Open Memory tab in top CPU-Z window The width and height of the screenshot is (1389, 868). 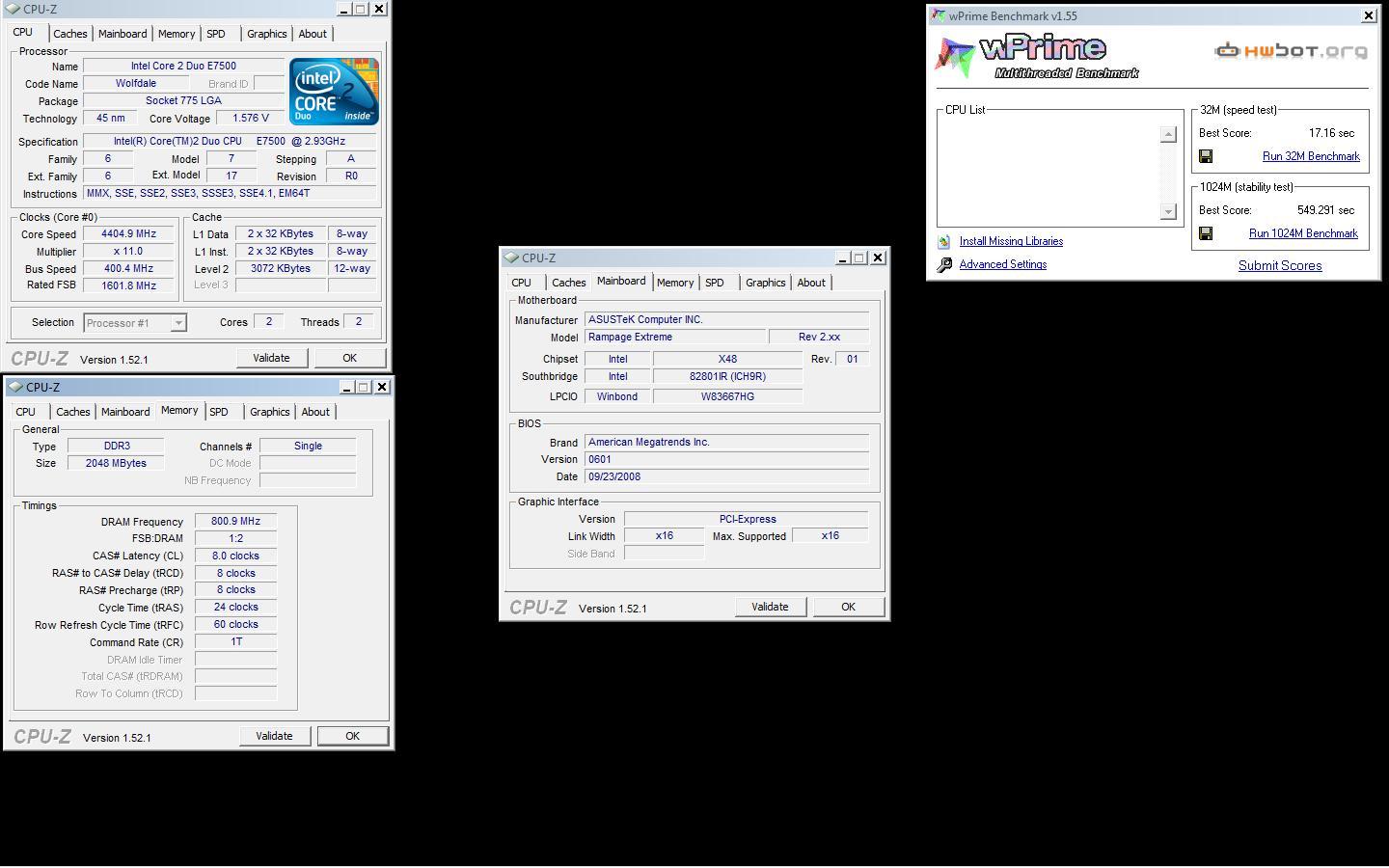pos(177,34)
